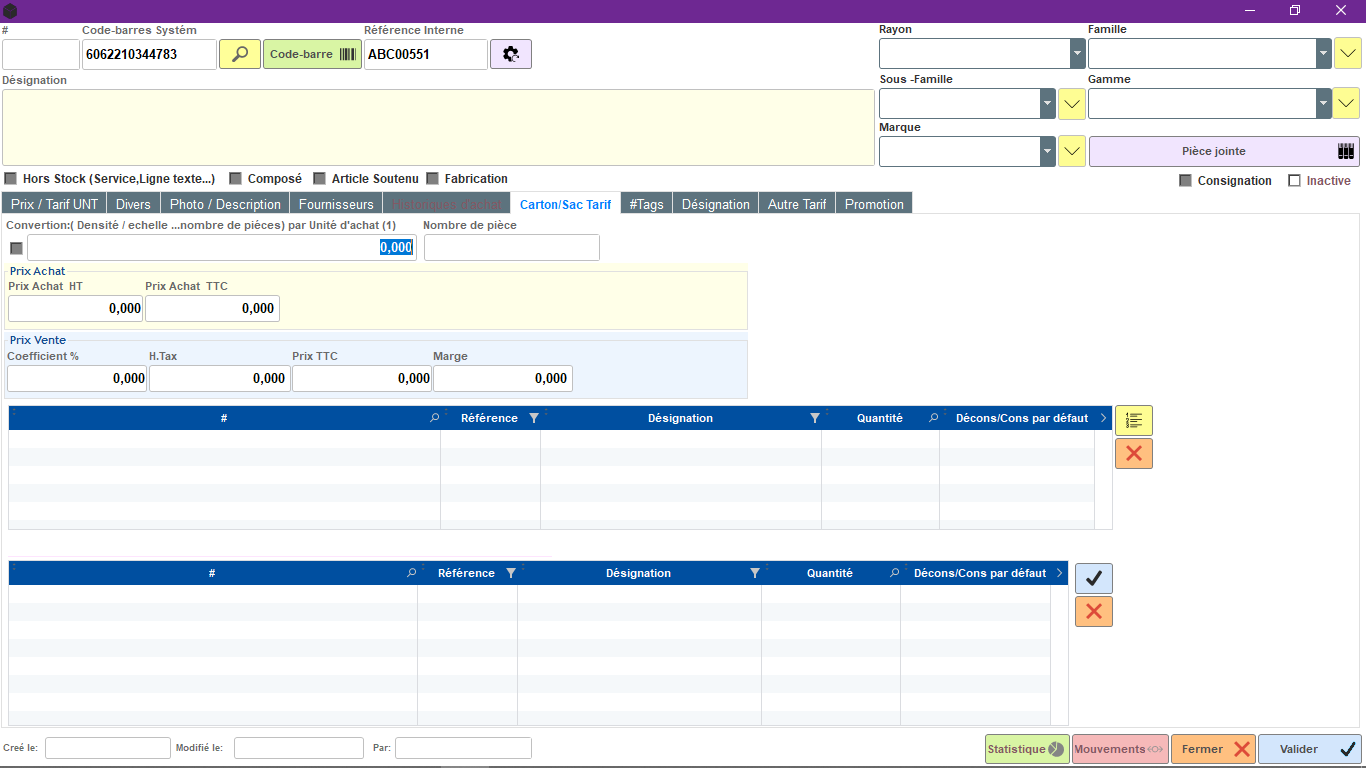Click the Fermer button
This screenshot has height=768, width=1366.
pyautogui.click(x=1213, y=749)
